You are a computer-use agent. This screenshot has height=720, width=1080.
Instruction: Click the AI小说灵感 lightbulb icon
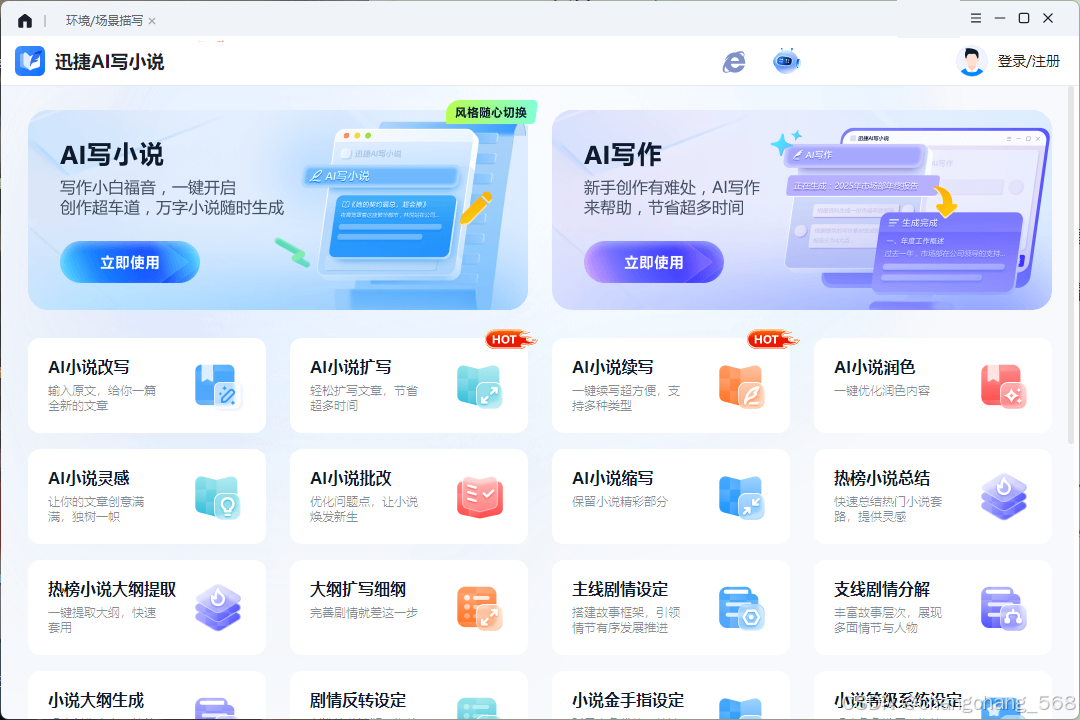(x=218, y=497)
